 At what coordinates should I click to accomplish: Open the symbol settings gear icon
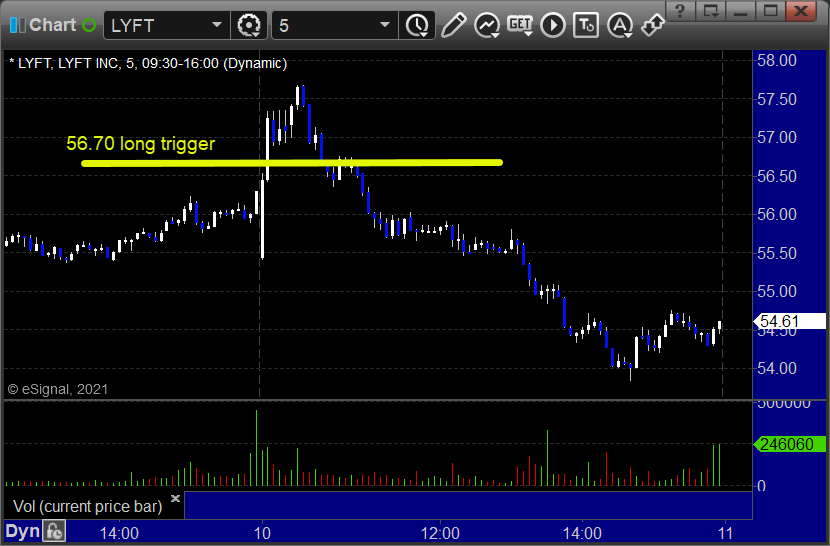(249, 25)
